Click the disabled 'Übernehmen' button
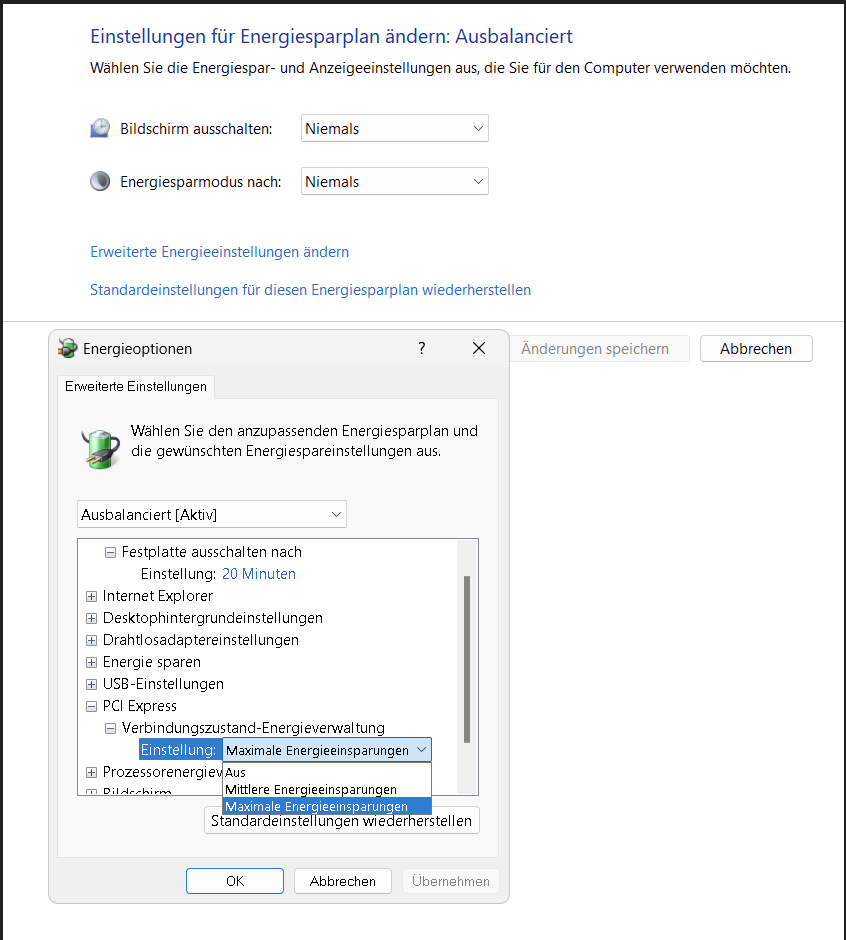Viewport: 846px width, 940px height. (x=451, y=881)
